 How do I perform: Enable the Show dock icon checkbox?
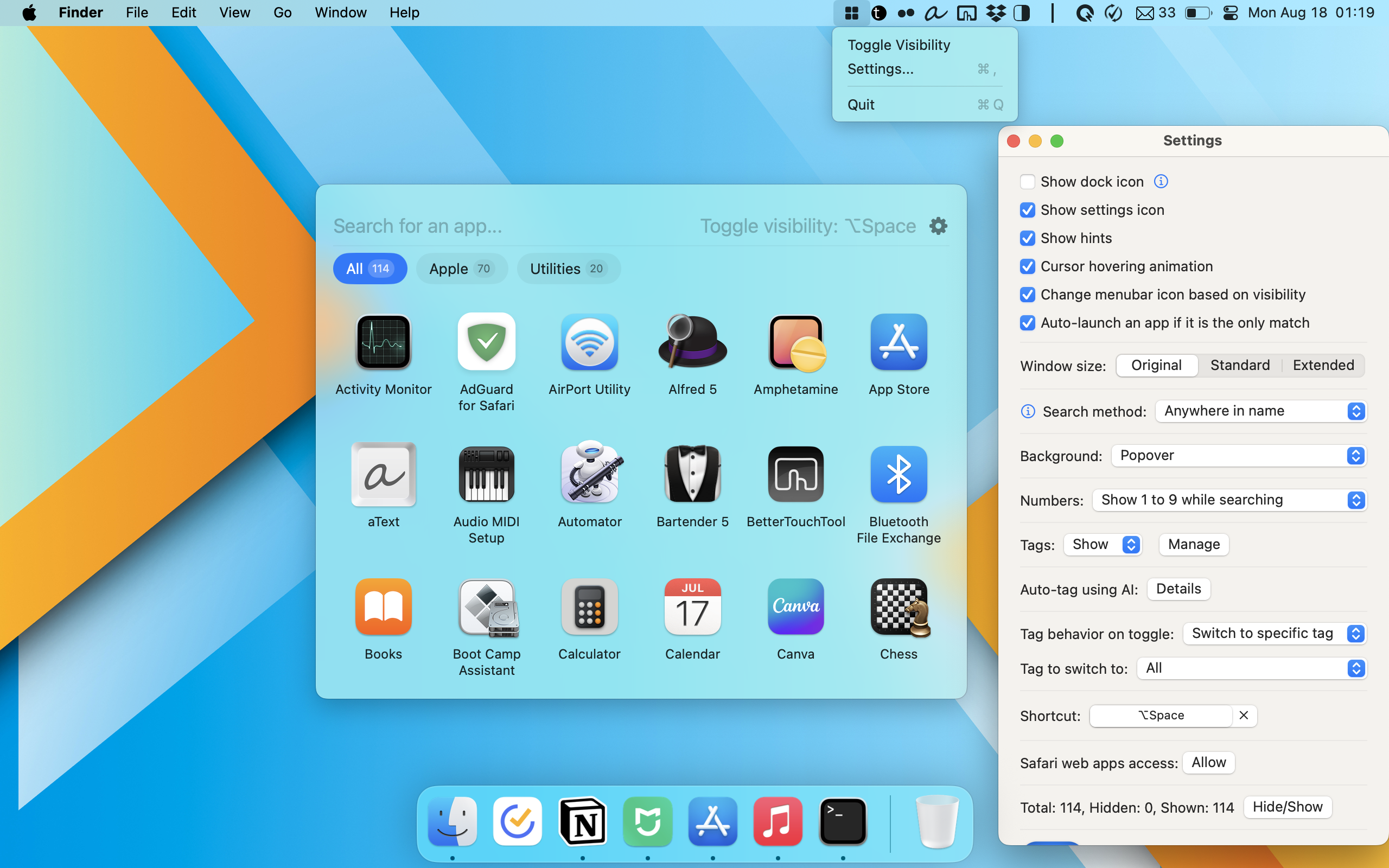1028,182
